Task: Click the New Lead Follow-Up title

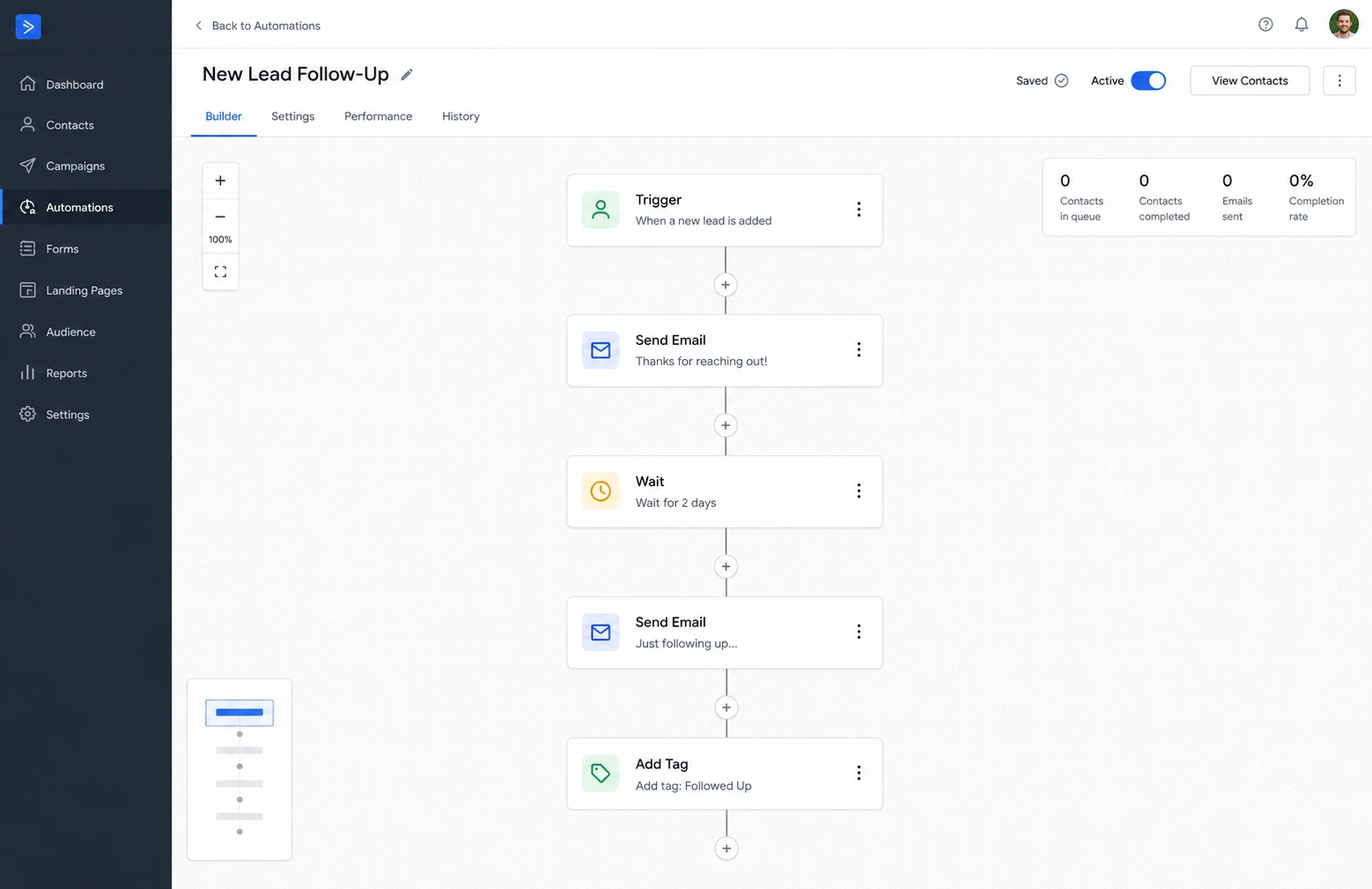Action: pos(296,74)
